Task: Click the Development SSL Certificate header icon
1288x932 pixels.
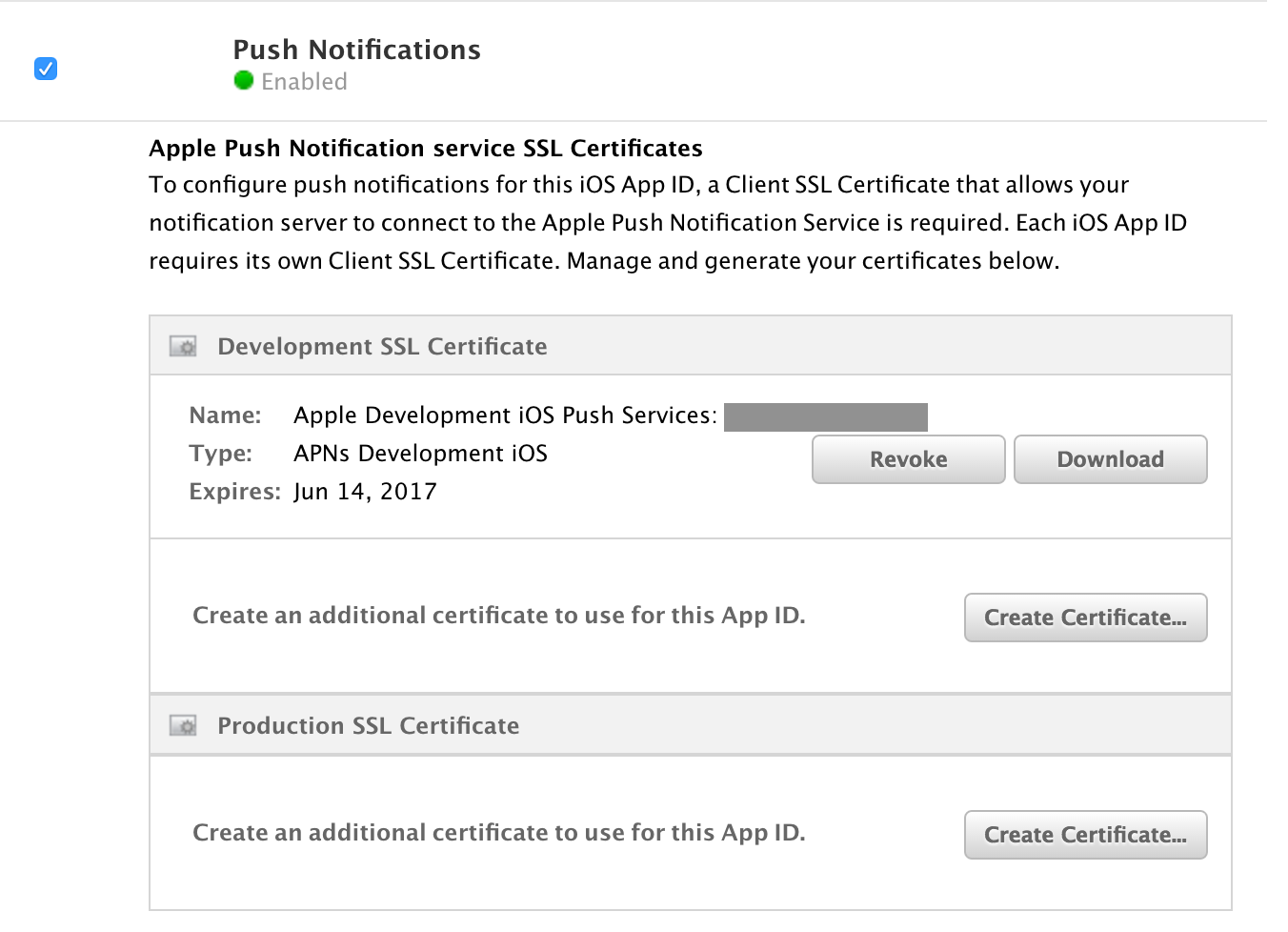Action: coord(183,346)
